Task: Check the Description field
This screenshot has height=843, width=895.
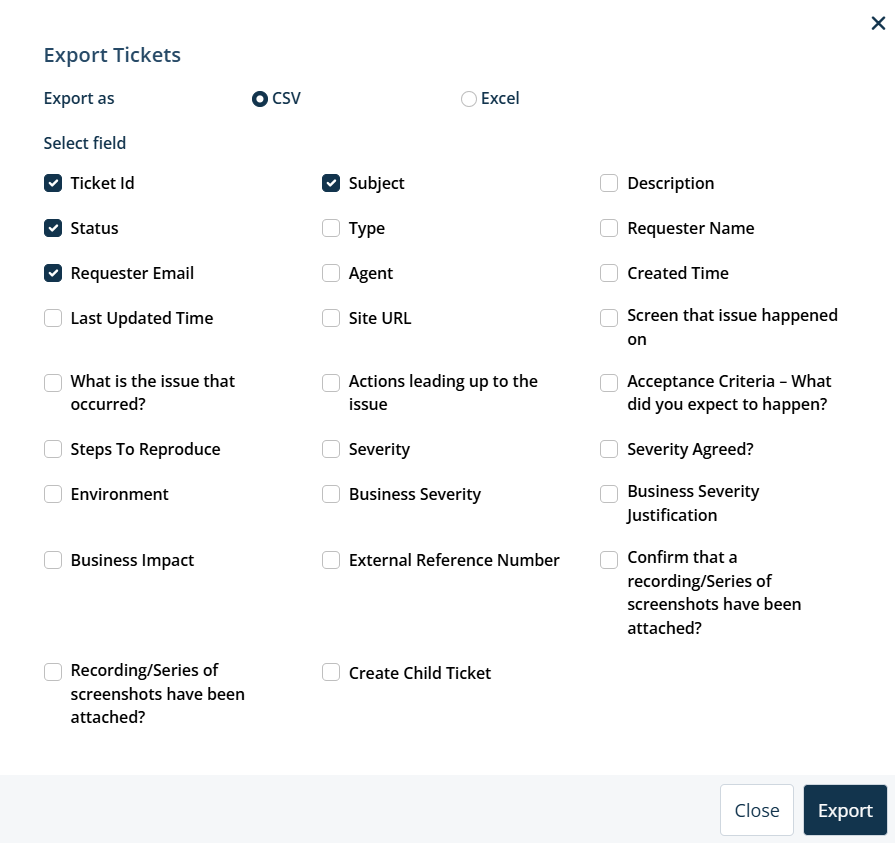Action: [609, 183]
